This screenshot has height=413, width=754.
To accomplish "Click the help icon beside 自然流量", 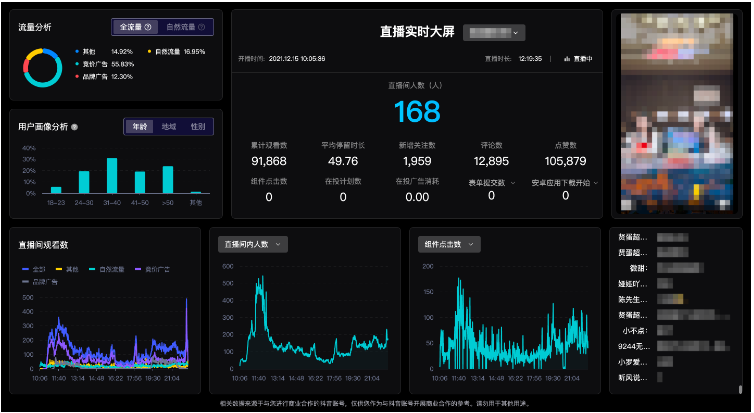I will pos(202,28).
